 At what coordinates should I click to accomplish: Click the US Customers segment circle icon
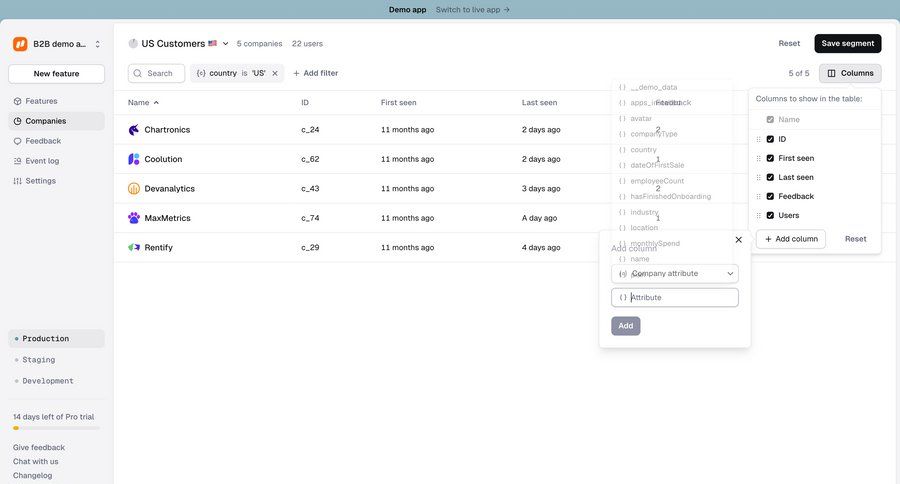[133, 44]
